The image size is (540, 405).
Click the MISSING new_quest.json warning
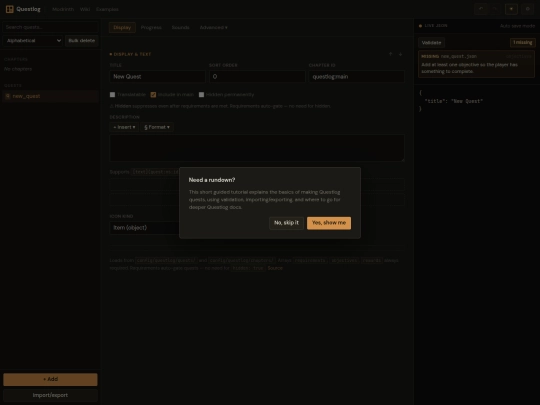[x=476, y=64]
